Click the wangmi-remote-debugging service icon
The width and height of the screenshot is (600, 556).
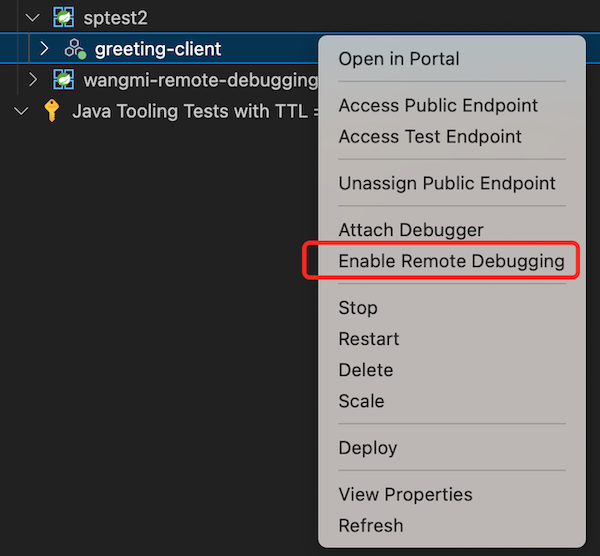tap(63, 79)
